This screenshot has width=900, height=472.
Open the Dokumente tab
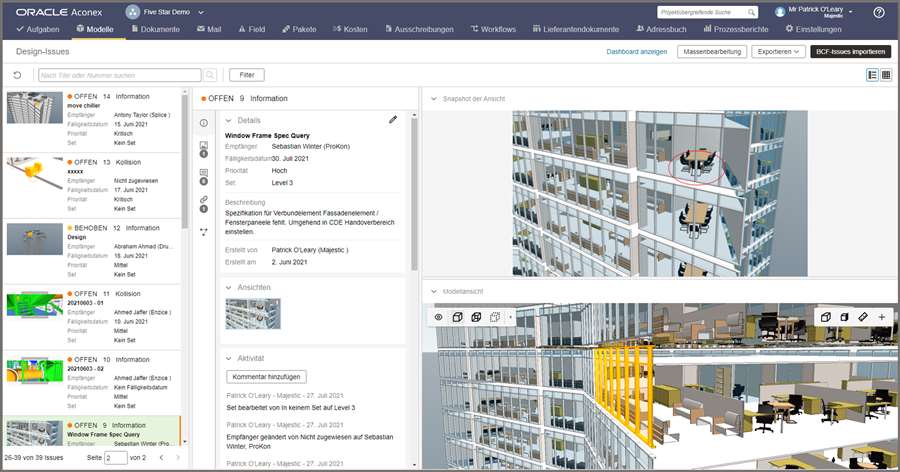click(x=155, y=30)
